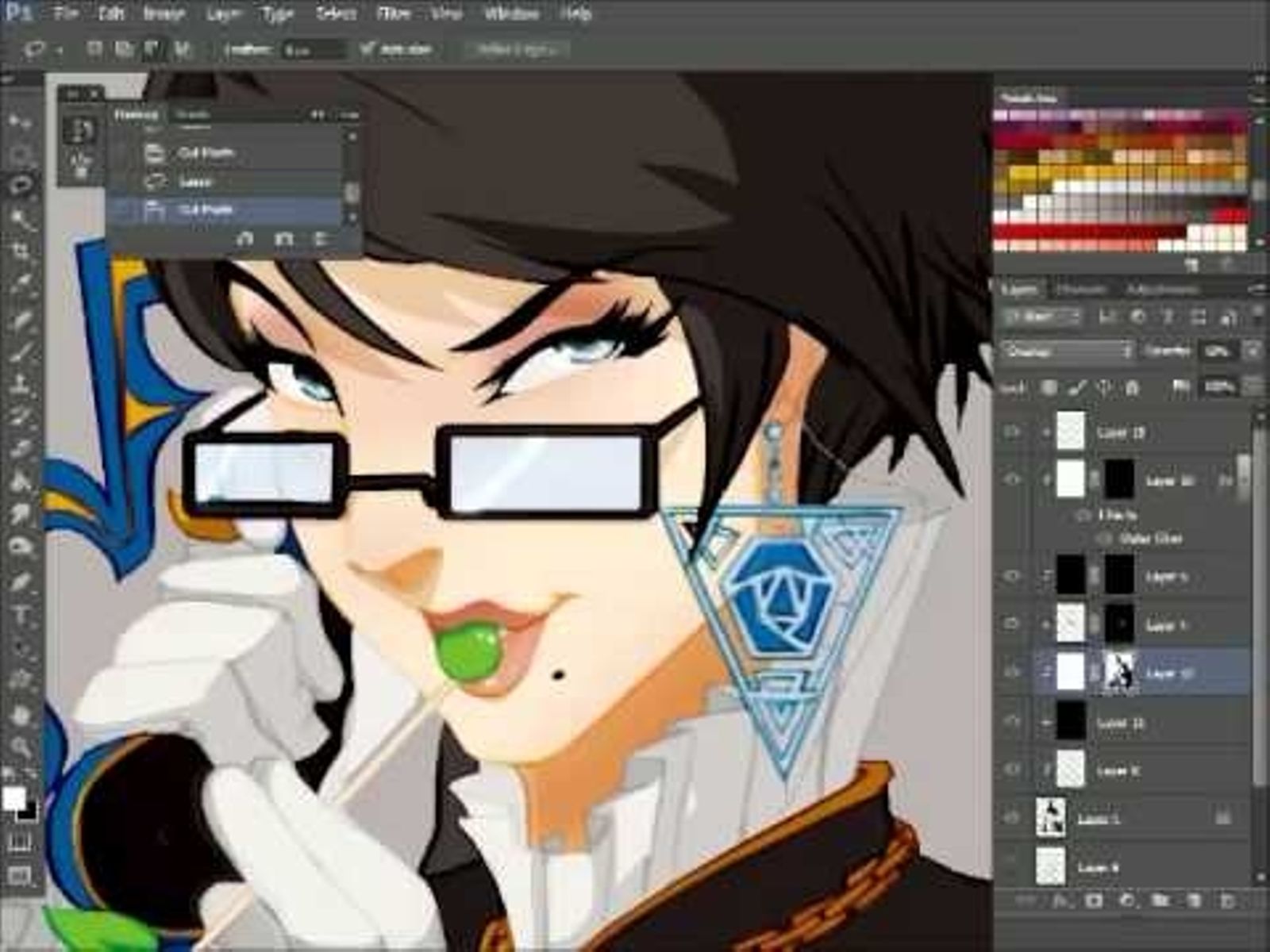Hide the layer with Outer Glow effect
This screenshot has width=1270, height=952.
coord(1012,480)
